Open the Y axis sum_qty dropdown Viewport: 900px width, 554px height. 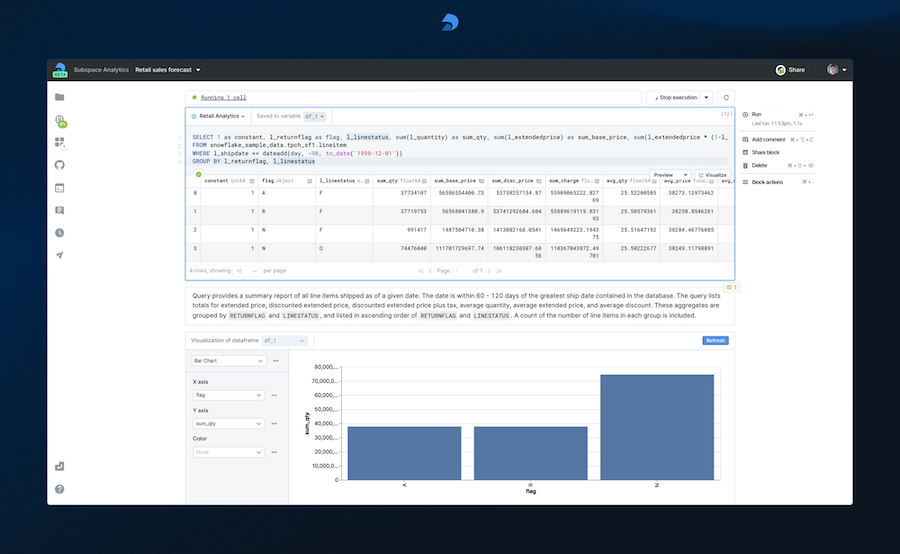(x=227, y=424)
